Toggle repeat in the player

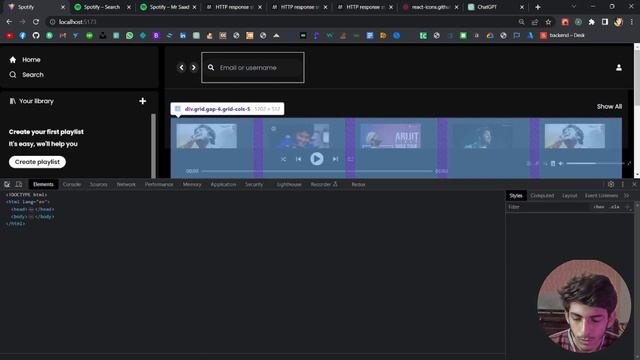coord(351,159)
